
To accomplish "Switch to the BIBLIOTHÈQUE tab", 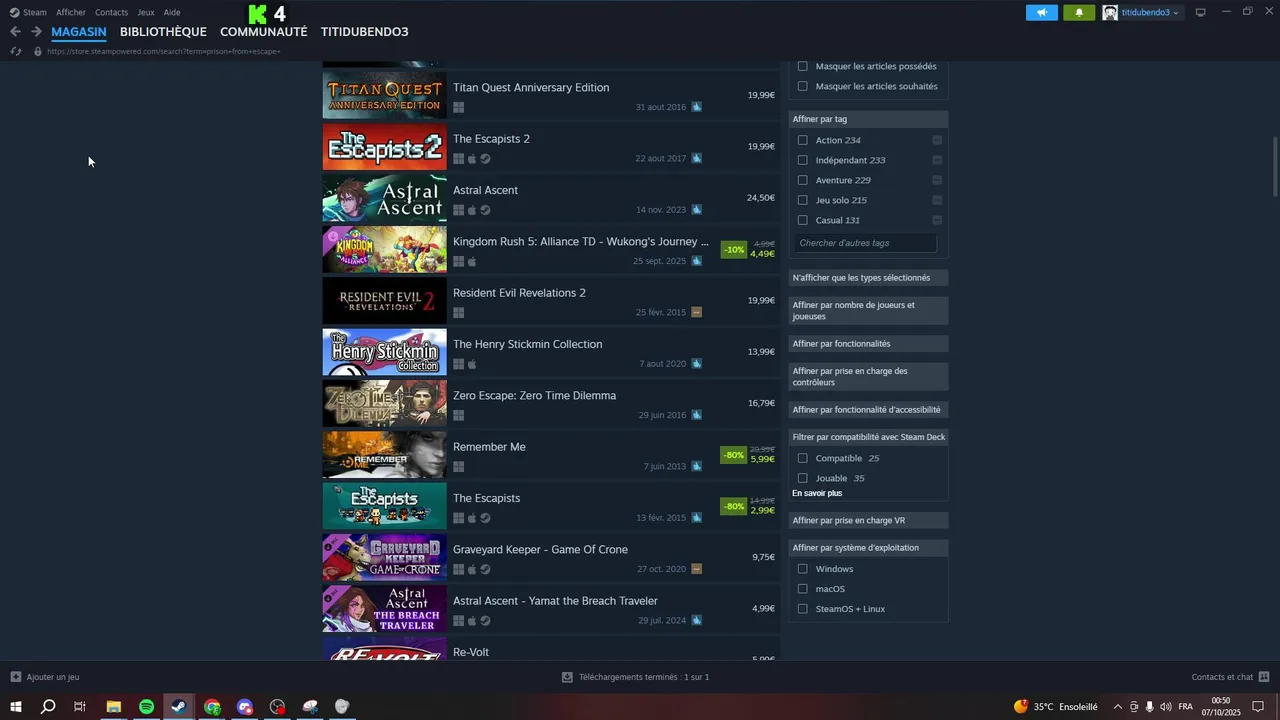I will 163,32.
